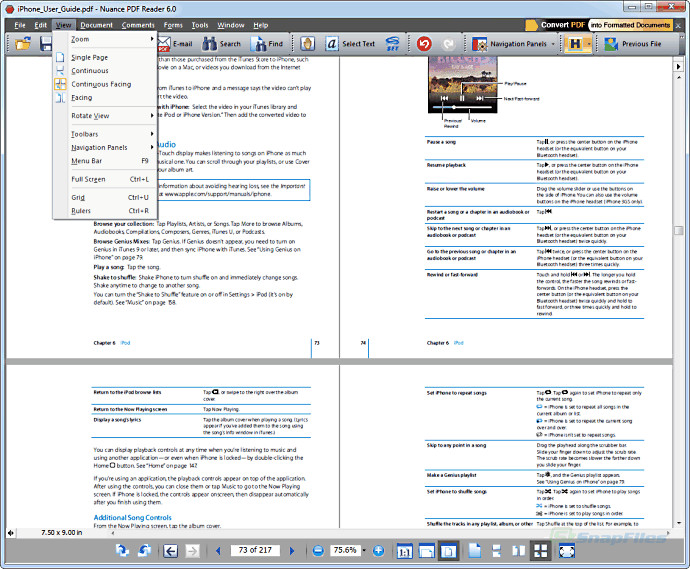Click the Single Page layout icon in bottom bar
Image resolution: width=690 pixels, height=569 pixels.
pos(474,551)
